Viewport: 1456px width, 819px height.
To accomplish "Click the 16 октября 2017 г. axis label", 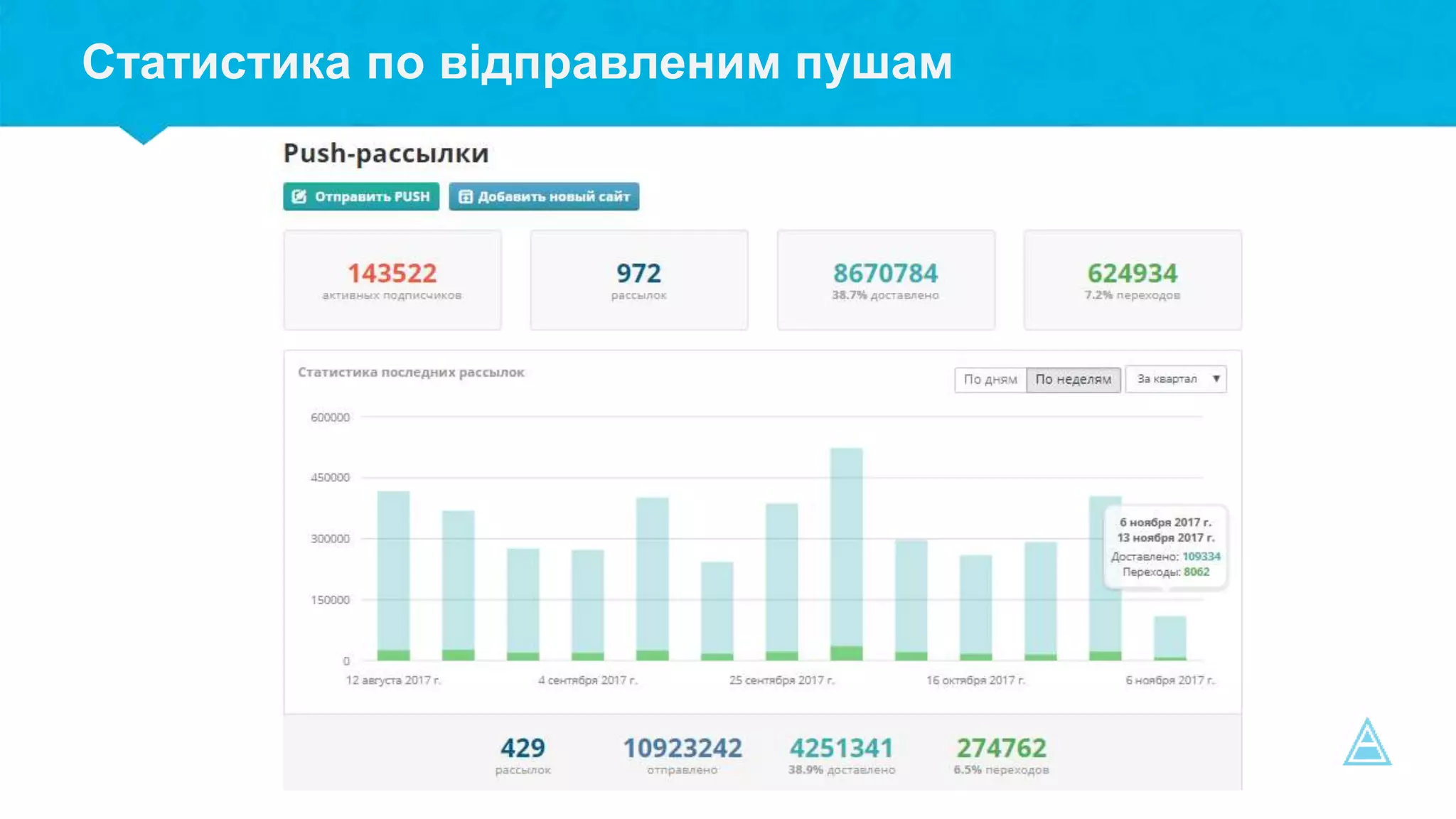I will click(975, 680).
